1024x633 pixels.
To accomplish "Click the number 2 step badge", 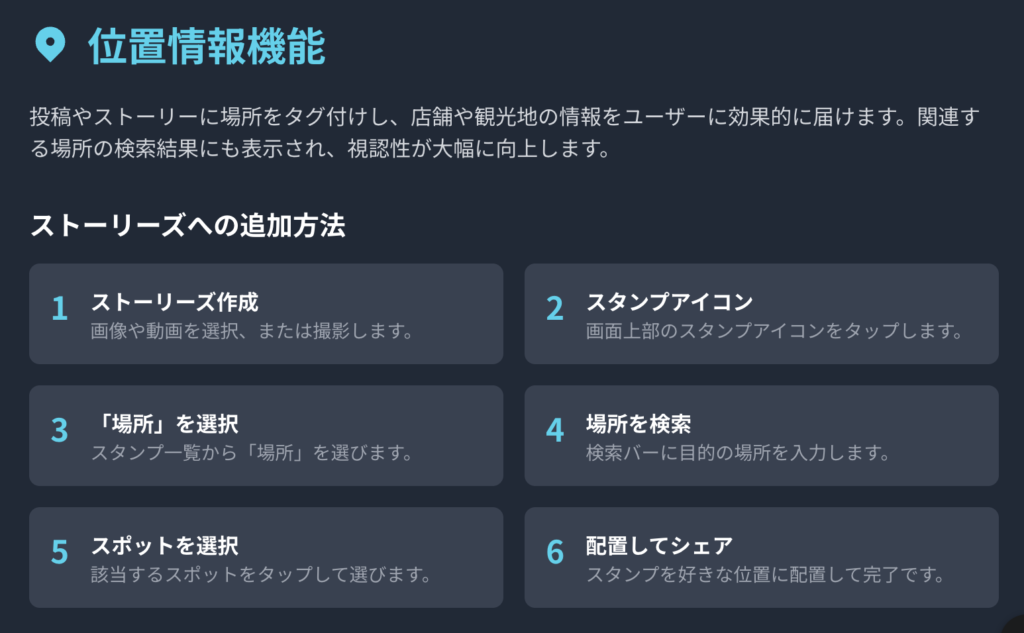I will pyautogui.click(x=555, y=308).
